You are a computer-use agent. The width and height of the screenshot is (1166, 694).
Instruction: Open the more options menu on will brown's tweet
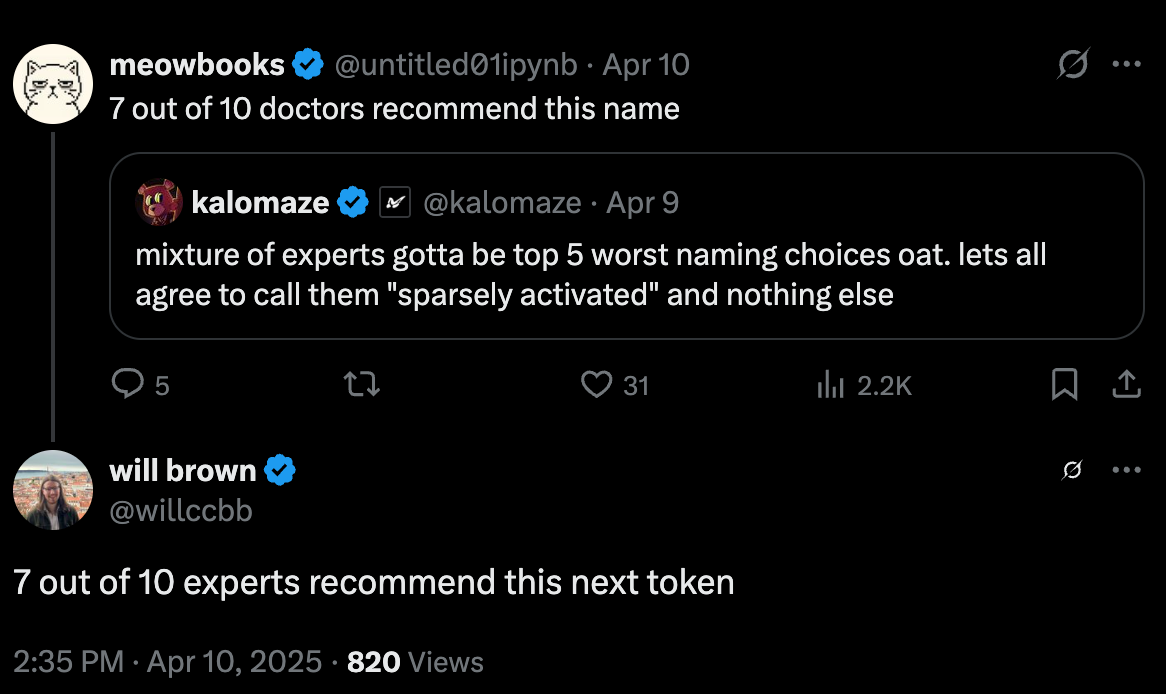pos(1127,469)
